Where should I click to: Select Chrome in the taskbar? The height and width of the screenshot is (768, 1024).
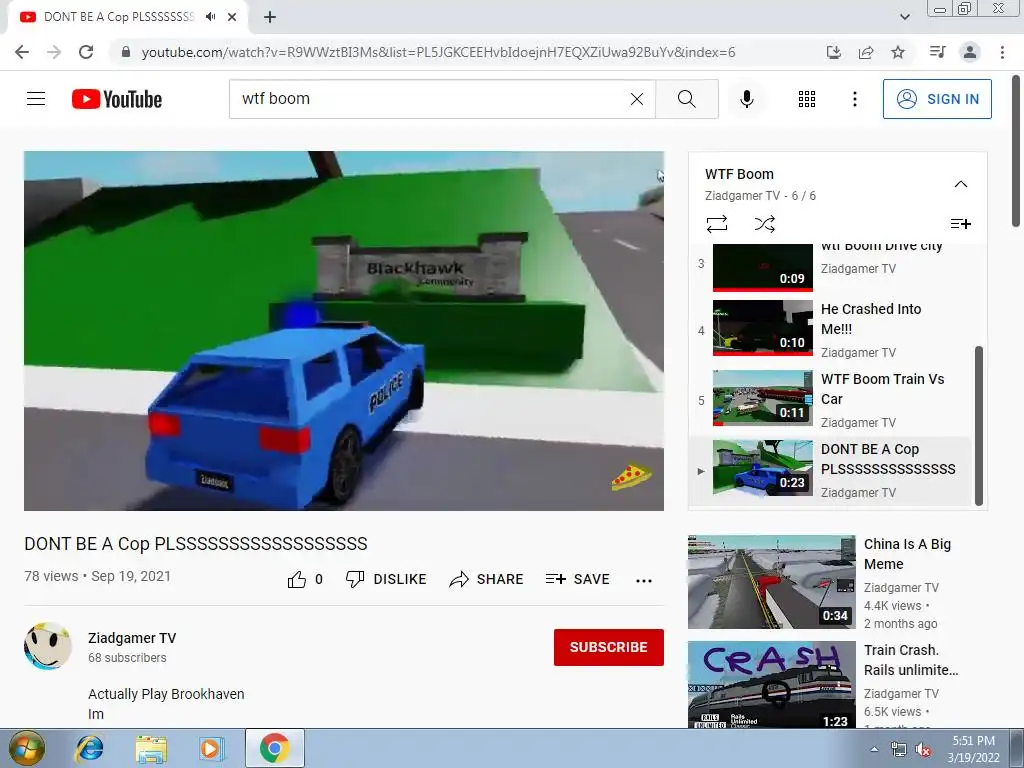pos(275,748)
